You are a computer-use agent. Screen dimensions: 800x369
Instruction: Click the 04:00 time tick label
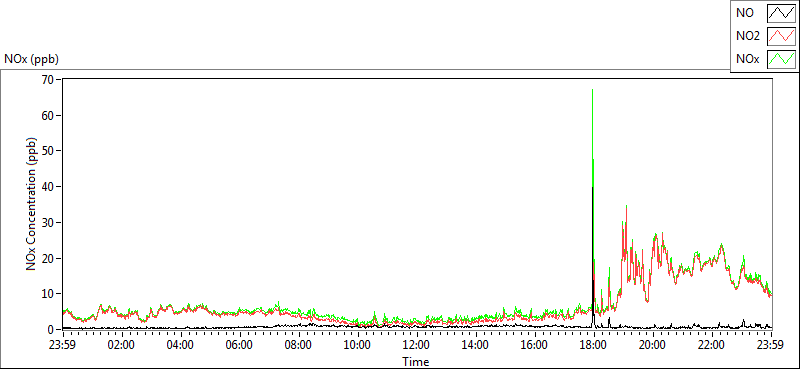[181, 344]
